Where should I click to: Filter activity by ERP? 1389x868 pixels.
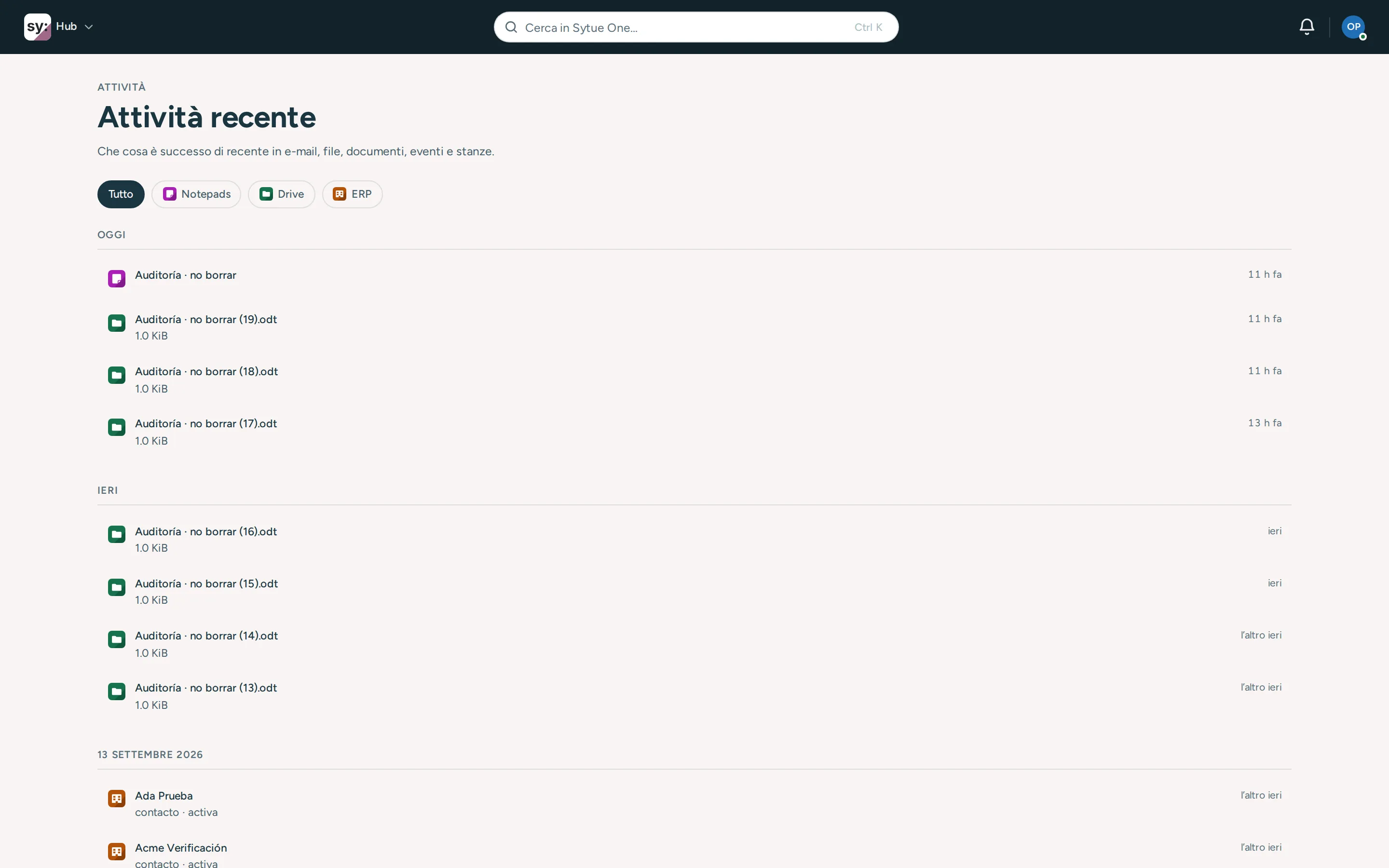coord(353,194)
